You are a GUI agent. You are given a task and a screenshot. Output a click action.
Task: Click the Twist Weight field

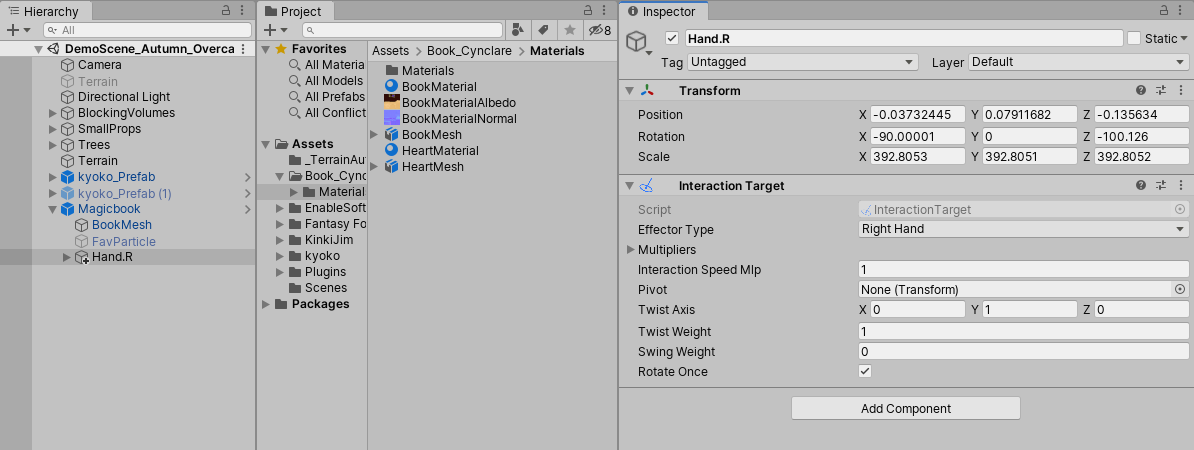click(x=1023, y=331)
